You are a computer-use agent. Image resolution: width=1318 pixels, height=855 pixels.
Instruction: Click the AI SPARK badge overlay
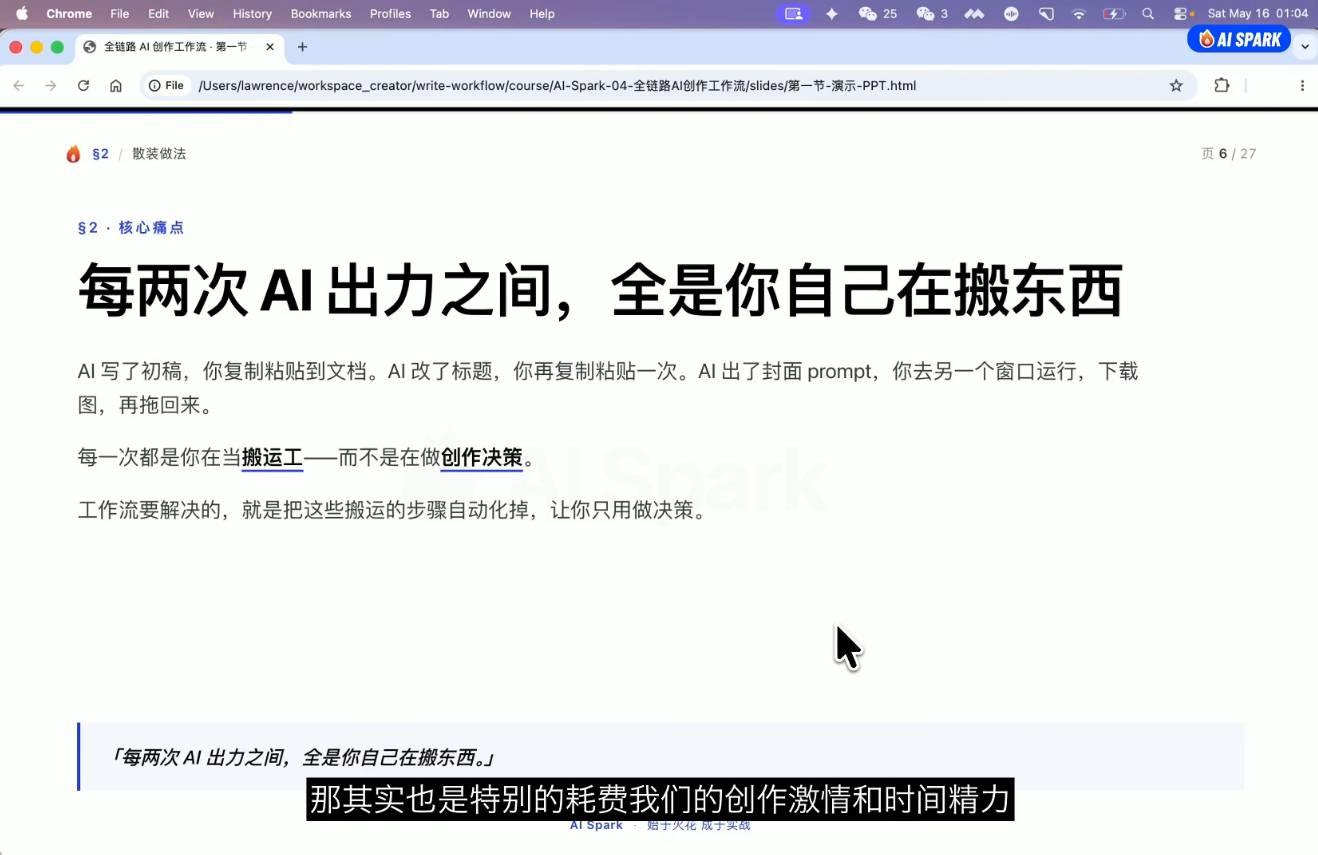pos(1239,39)
